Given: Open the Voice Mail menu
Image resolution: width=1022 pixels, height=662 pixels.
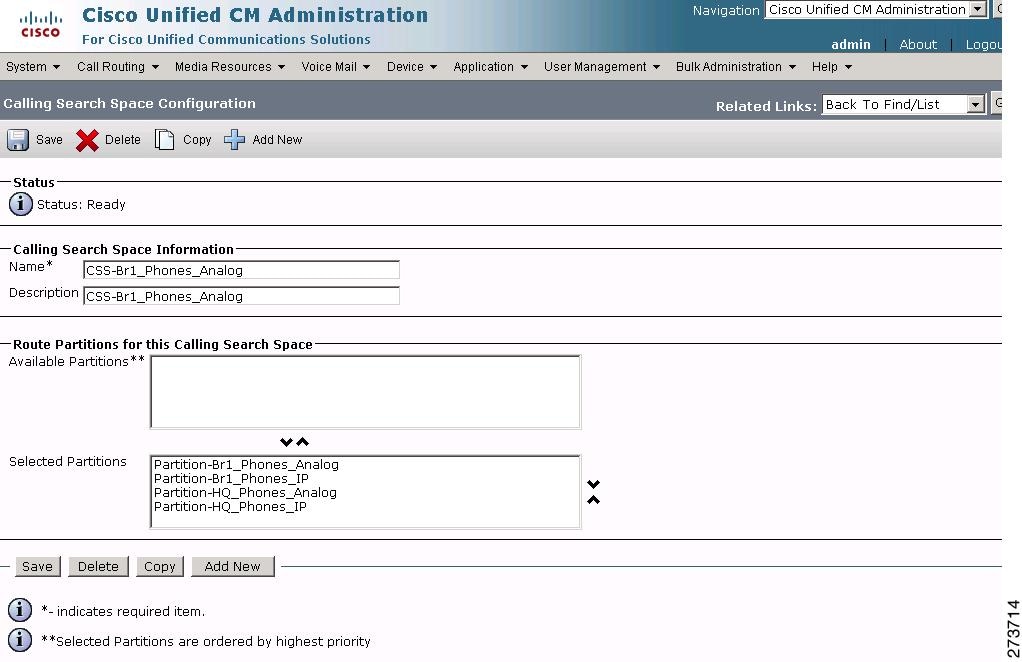Looking at the screenshot, I should (335, 66).
